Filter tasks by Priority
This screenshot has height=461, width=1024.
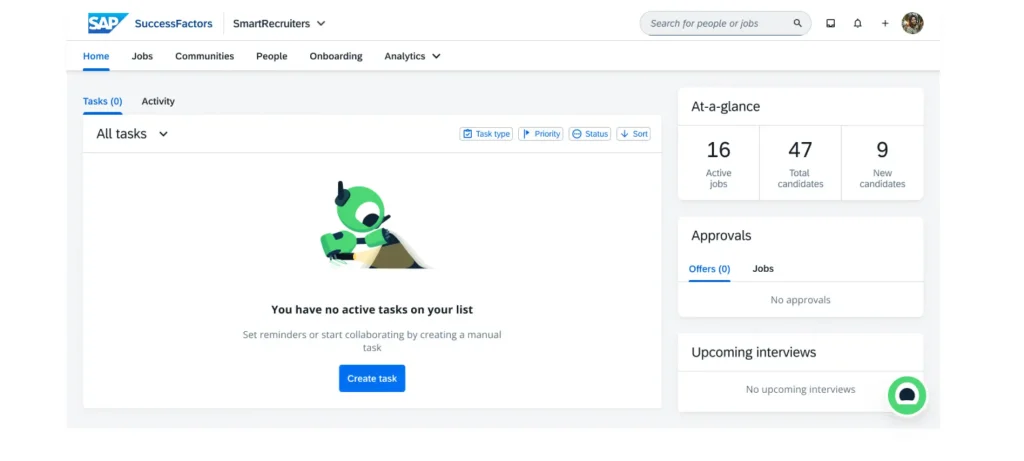[540, 134]
